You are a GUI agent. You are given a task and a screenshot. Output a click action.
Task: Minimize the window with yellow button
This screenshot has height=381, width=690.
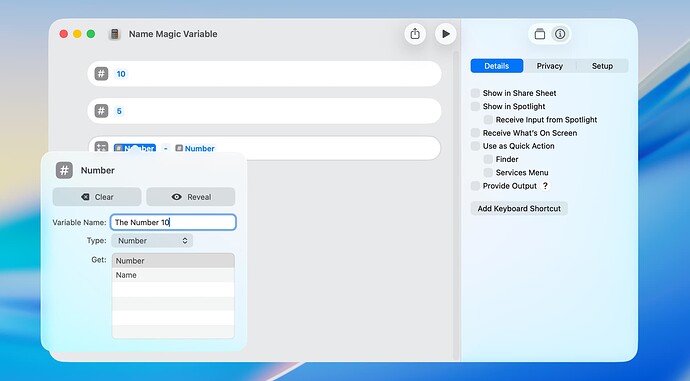click(77, 34)
